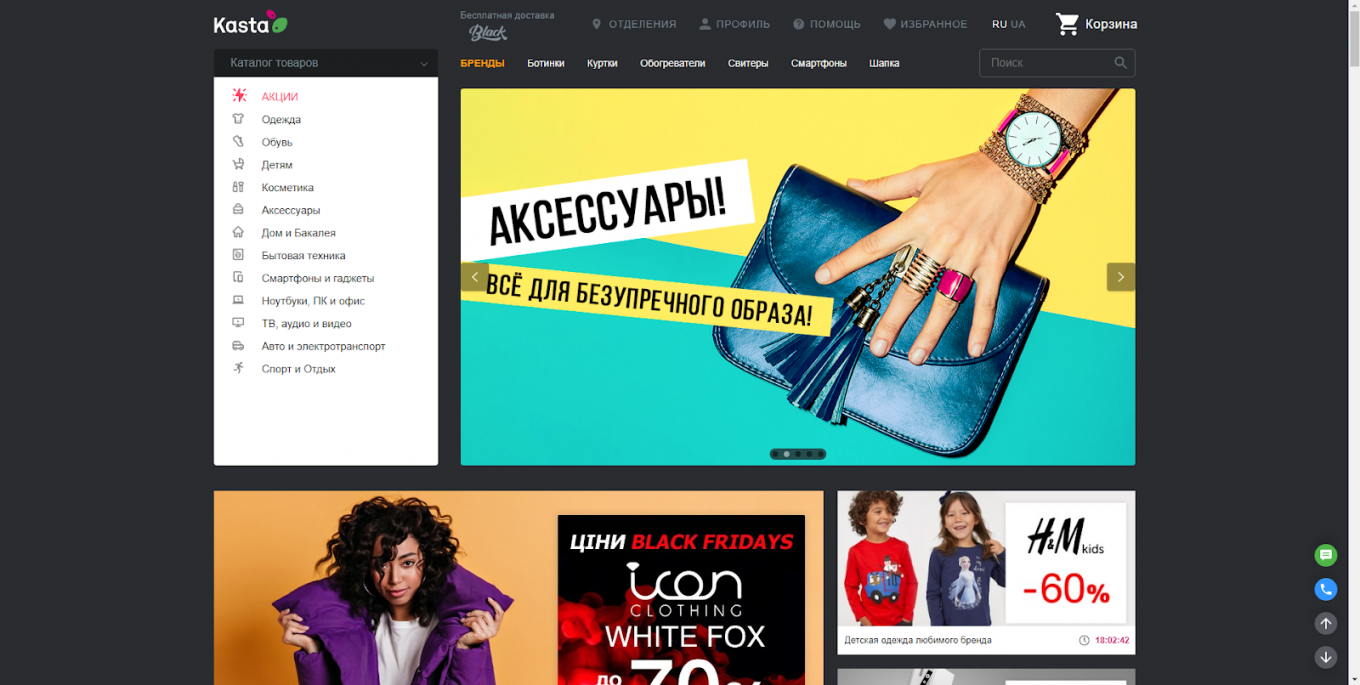Open the Помощь help link

click(827, 23)
